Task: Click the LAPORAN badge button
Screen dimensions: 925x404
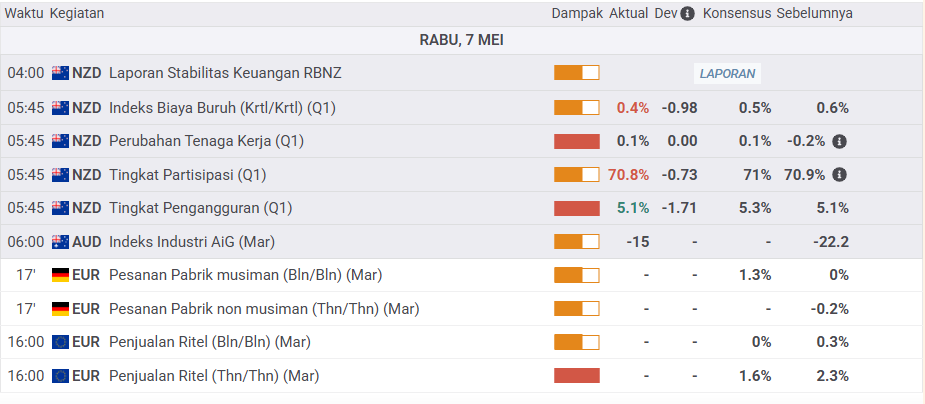Action: point(728,73)
